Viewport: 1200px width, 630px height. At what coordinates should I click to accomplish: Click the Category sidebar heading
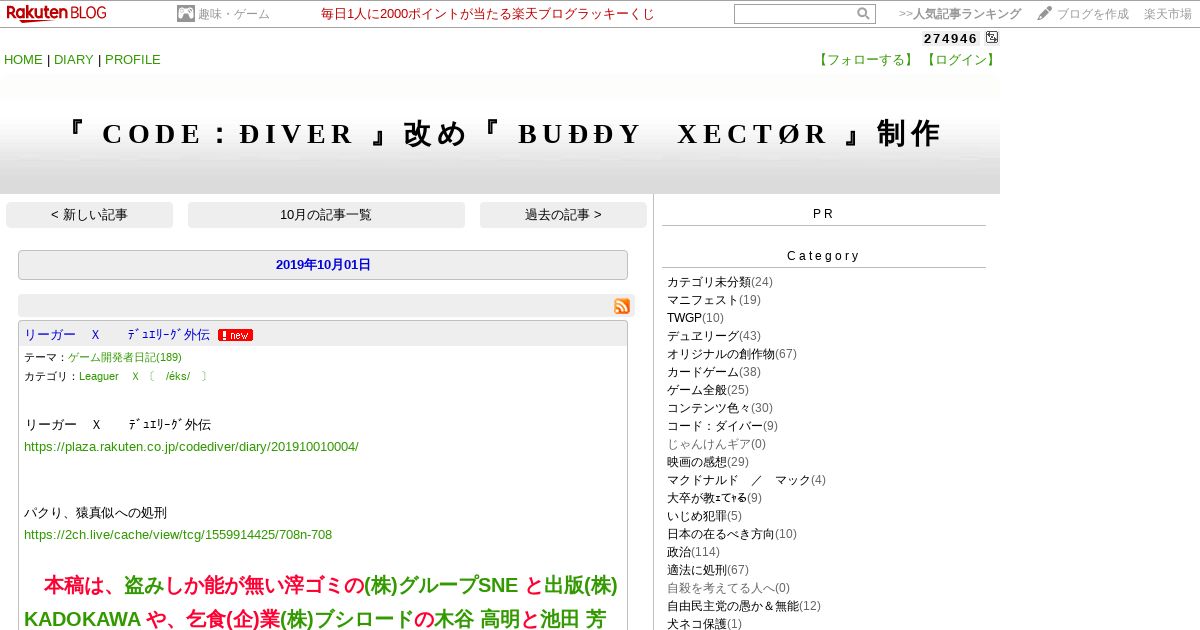[x=824, y=256]
